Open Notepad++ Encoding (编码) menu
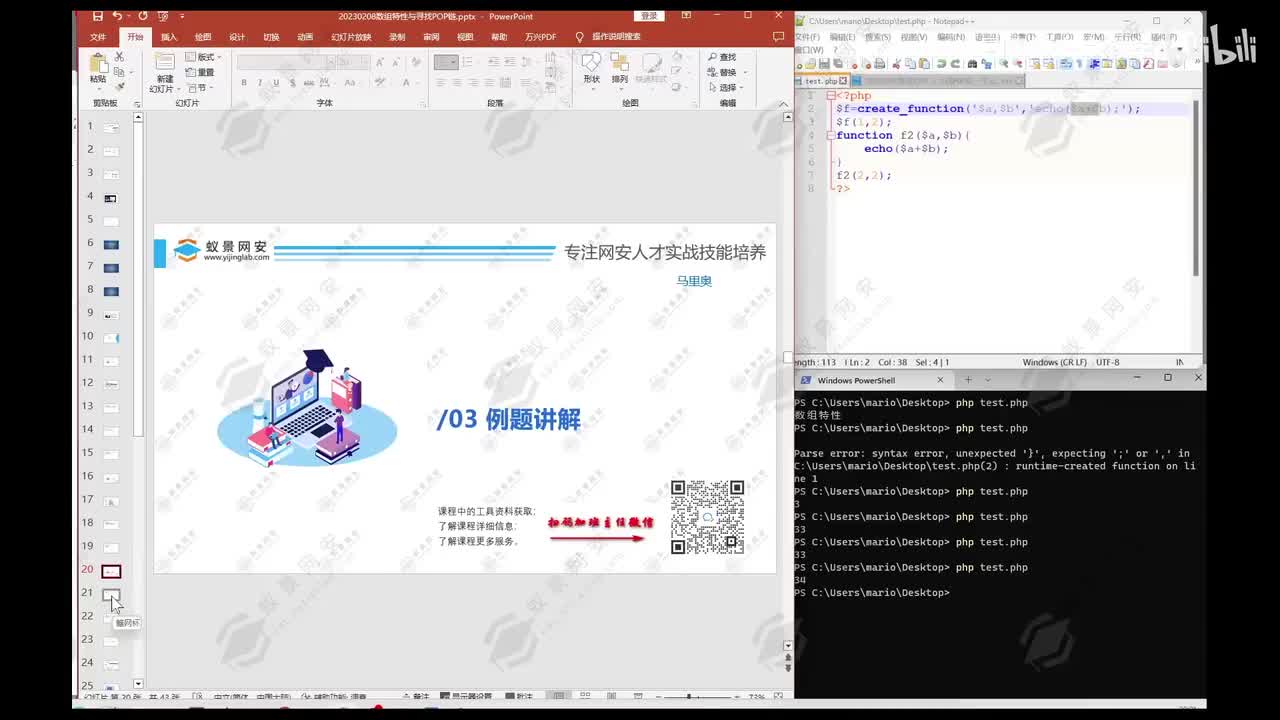Screen dimensions: 1280x720 tap(951, 37)
